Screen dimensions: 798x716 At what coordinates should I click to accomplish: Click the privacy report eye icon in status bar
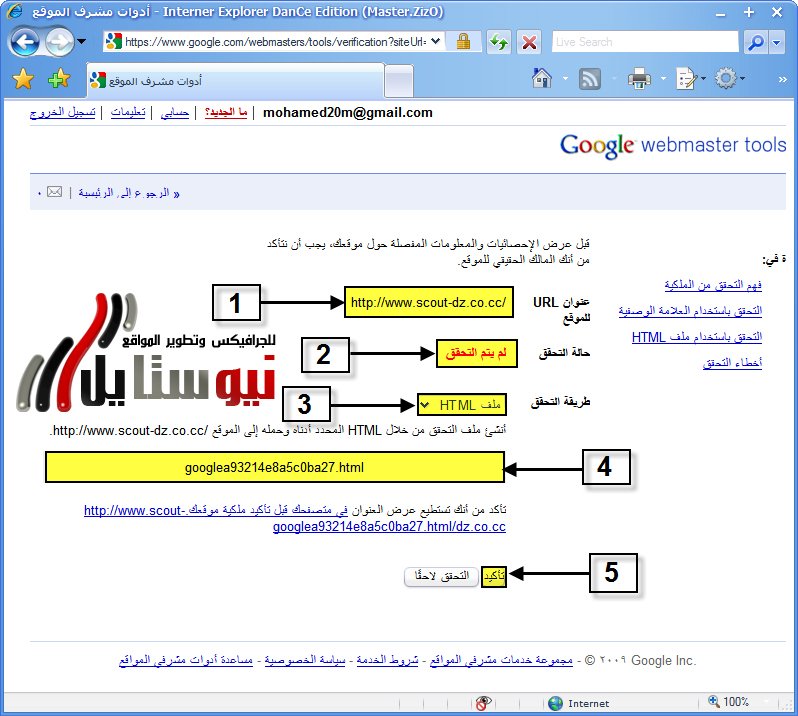[483, 703]
